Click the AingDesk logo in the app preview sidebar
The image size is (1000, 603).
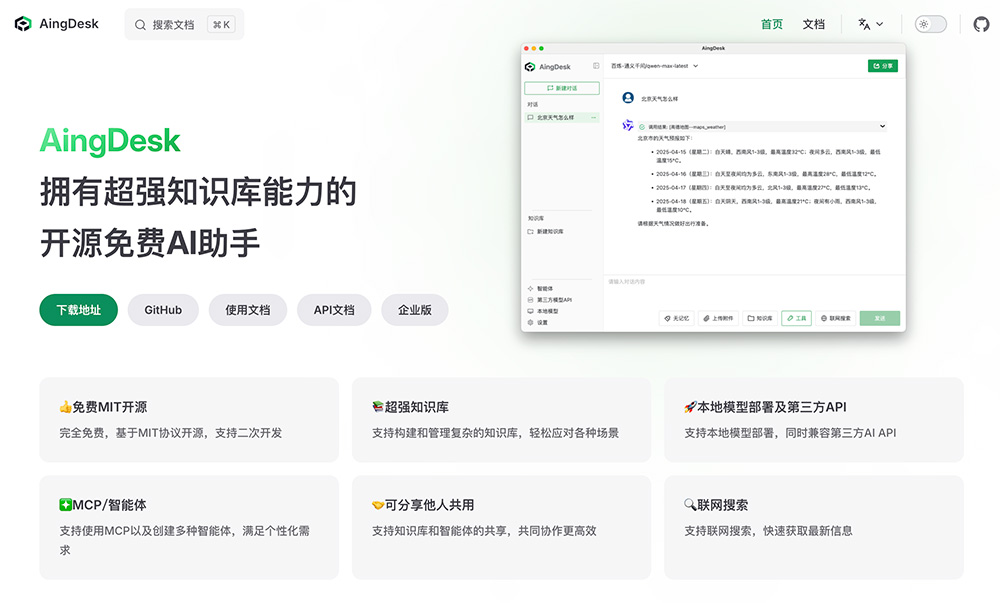[x=548, y=66]
